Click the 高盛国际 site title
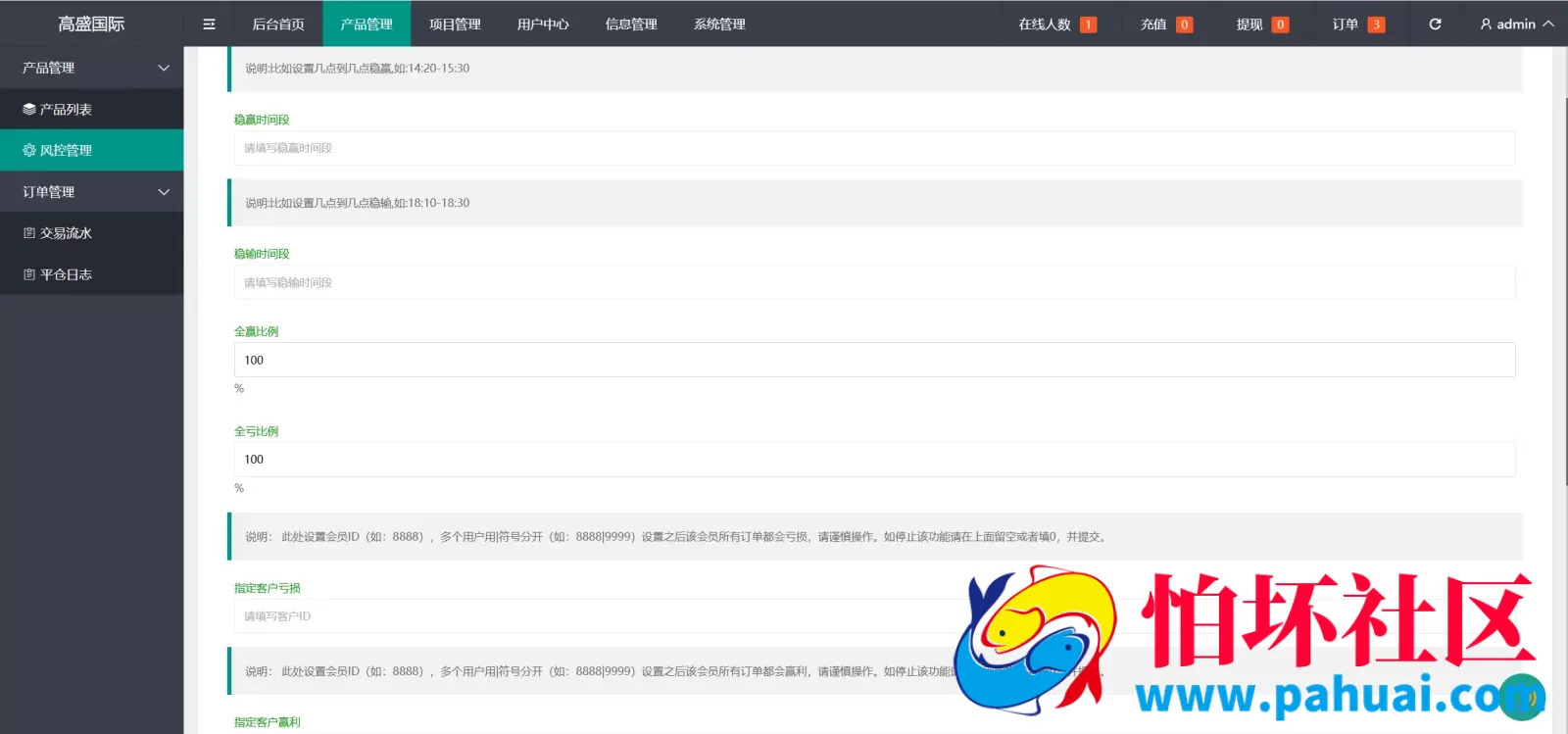 pyautogui.click(x=91, y=24)
